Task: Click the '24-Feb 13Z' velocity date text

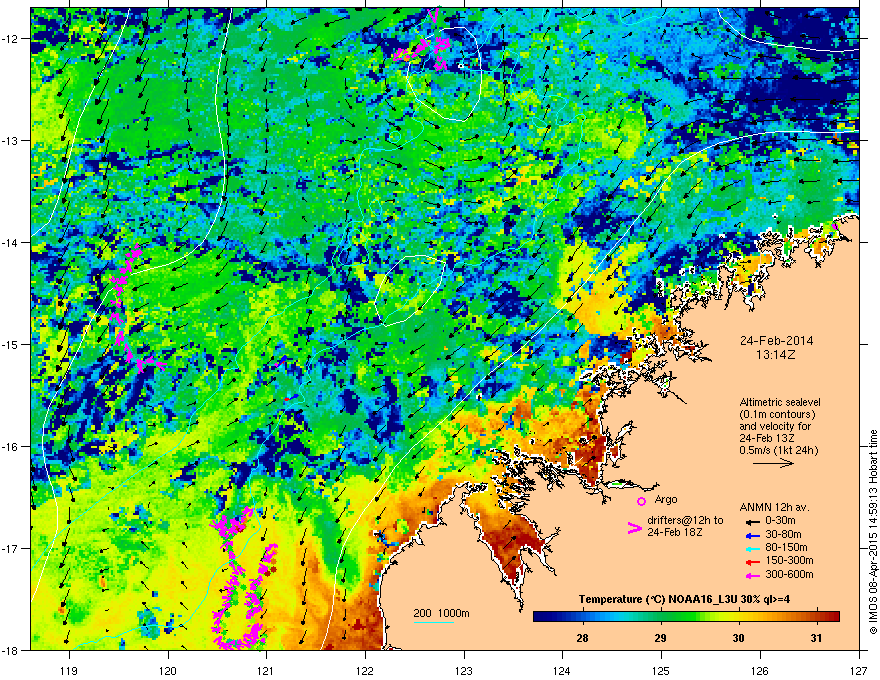Action: [767, 438]
